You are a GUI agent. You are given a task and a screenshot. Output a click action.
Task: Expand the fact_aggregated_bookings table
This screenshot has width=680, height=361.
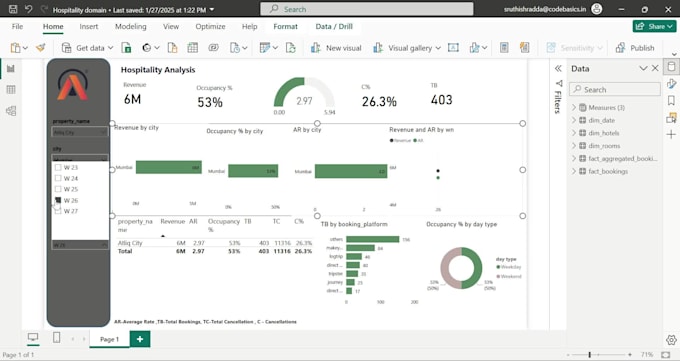click(574, 158)
